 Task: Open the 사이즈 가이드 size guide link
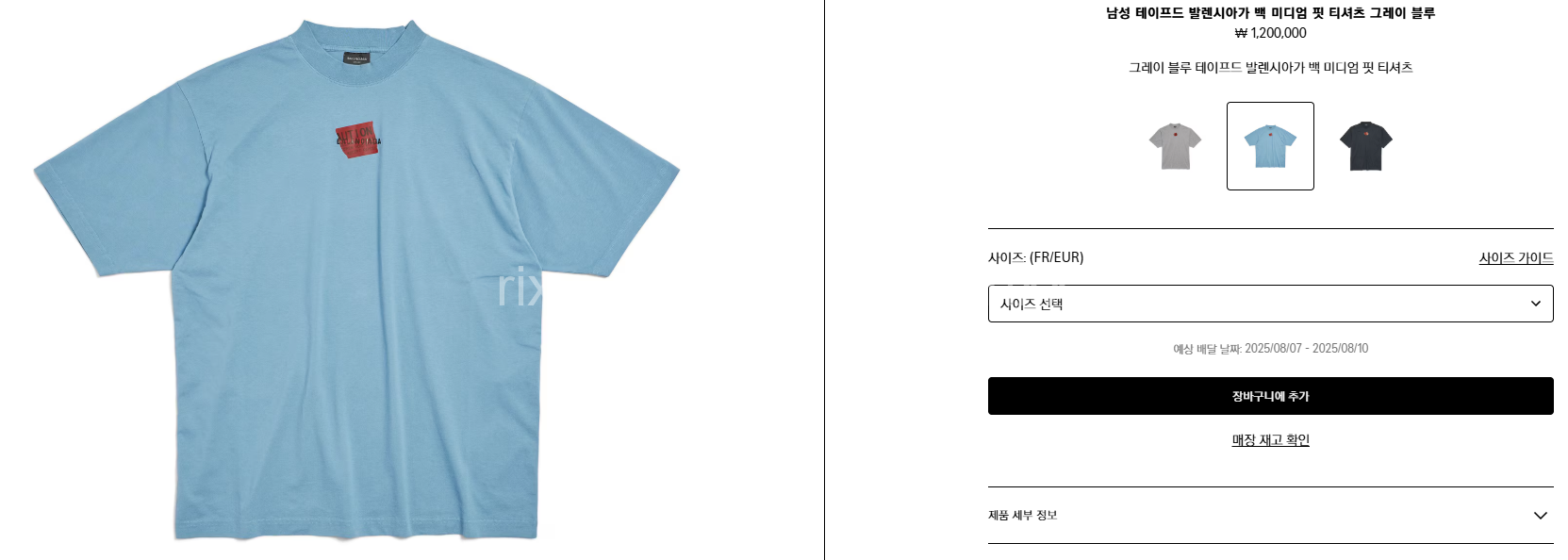tap(1516, 257)
